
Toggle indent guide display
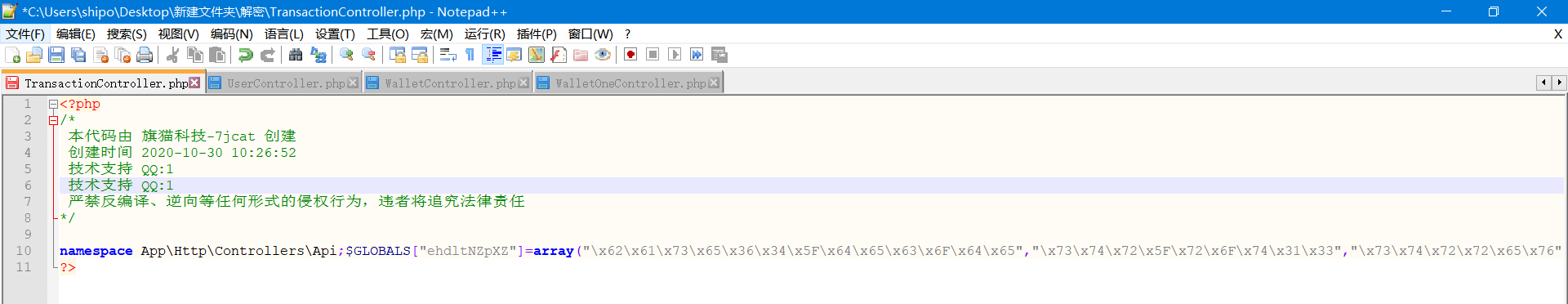(493, 55)
